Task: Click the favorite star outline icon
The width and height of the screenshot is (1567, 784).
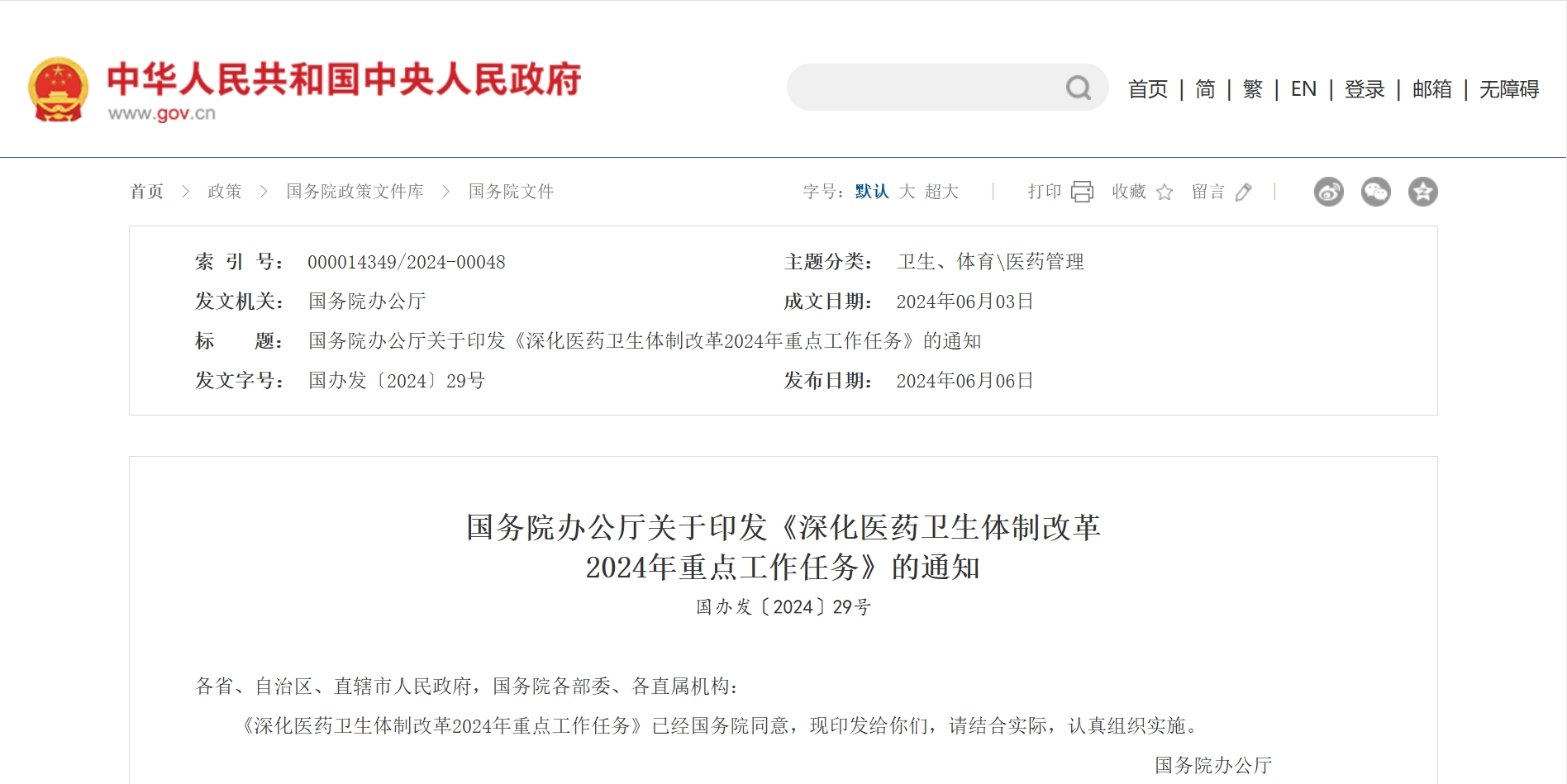Action: click(x=1165, y=192)
